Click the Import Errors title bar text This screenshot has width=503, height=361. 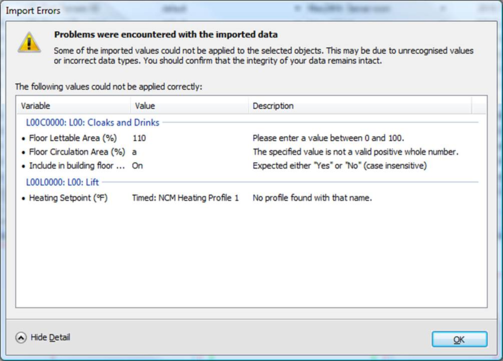point(33,11)
